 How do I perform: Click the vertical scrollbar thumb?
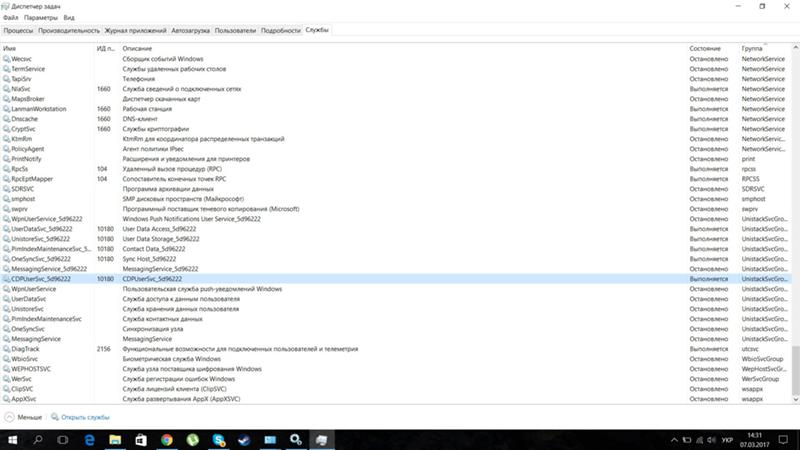(795, 370)
